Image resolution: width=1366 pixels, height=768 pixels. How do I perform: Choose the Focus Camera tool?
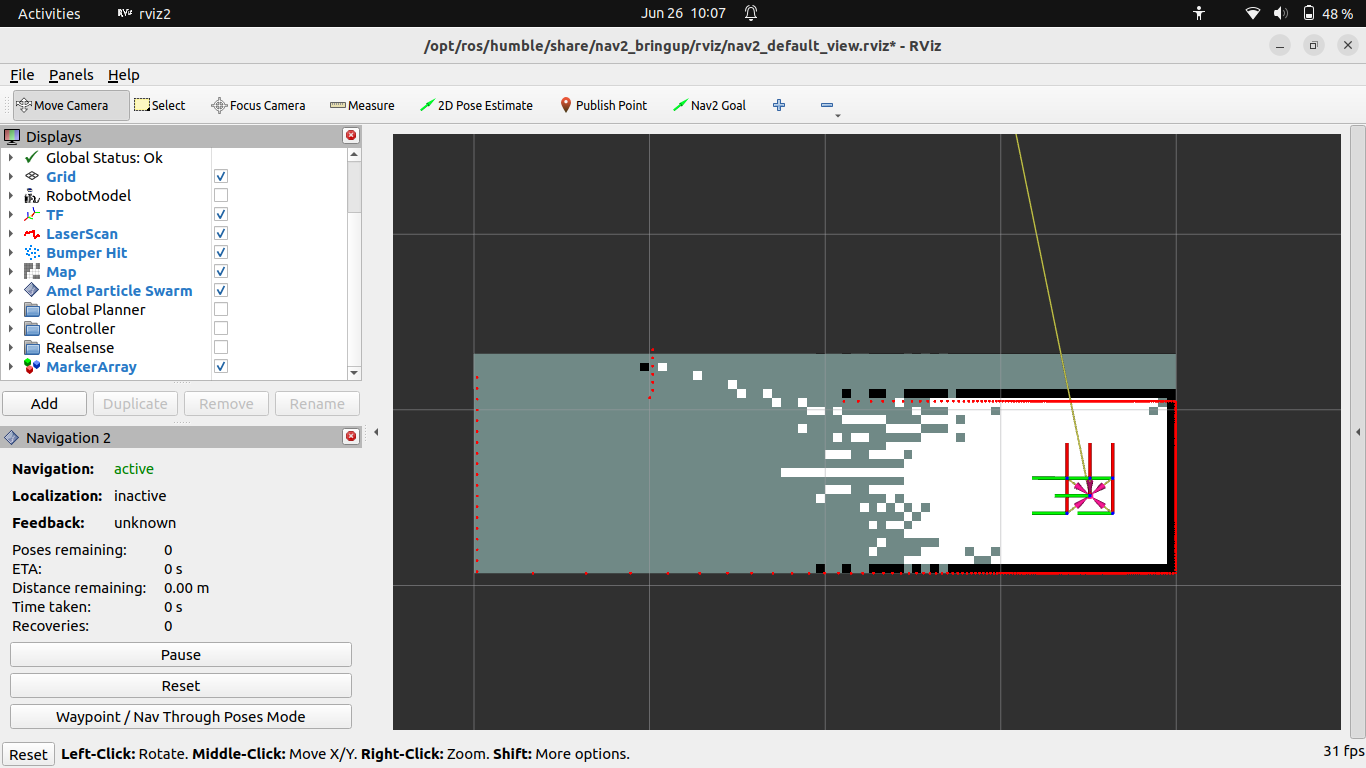(x=258, y=104)
